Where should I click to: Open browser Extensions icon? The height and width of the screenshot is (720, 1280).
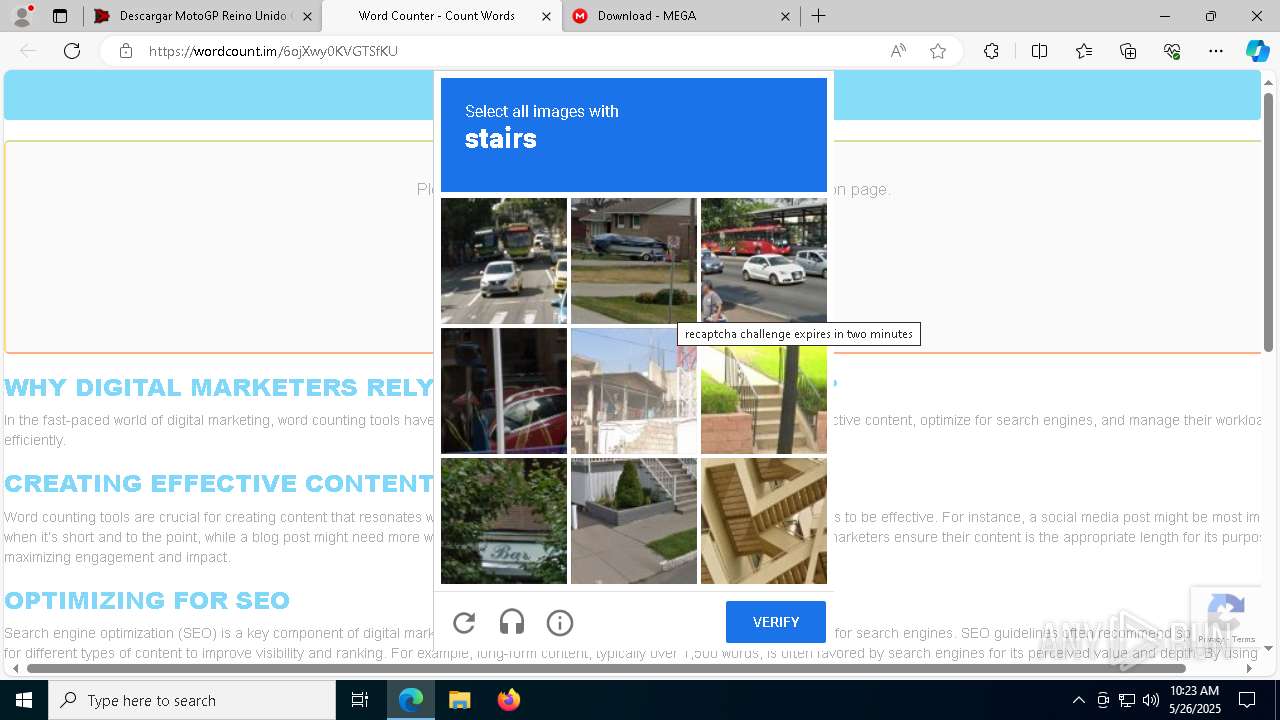(991, 51)
